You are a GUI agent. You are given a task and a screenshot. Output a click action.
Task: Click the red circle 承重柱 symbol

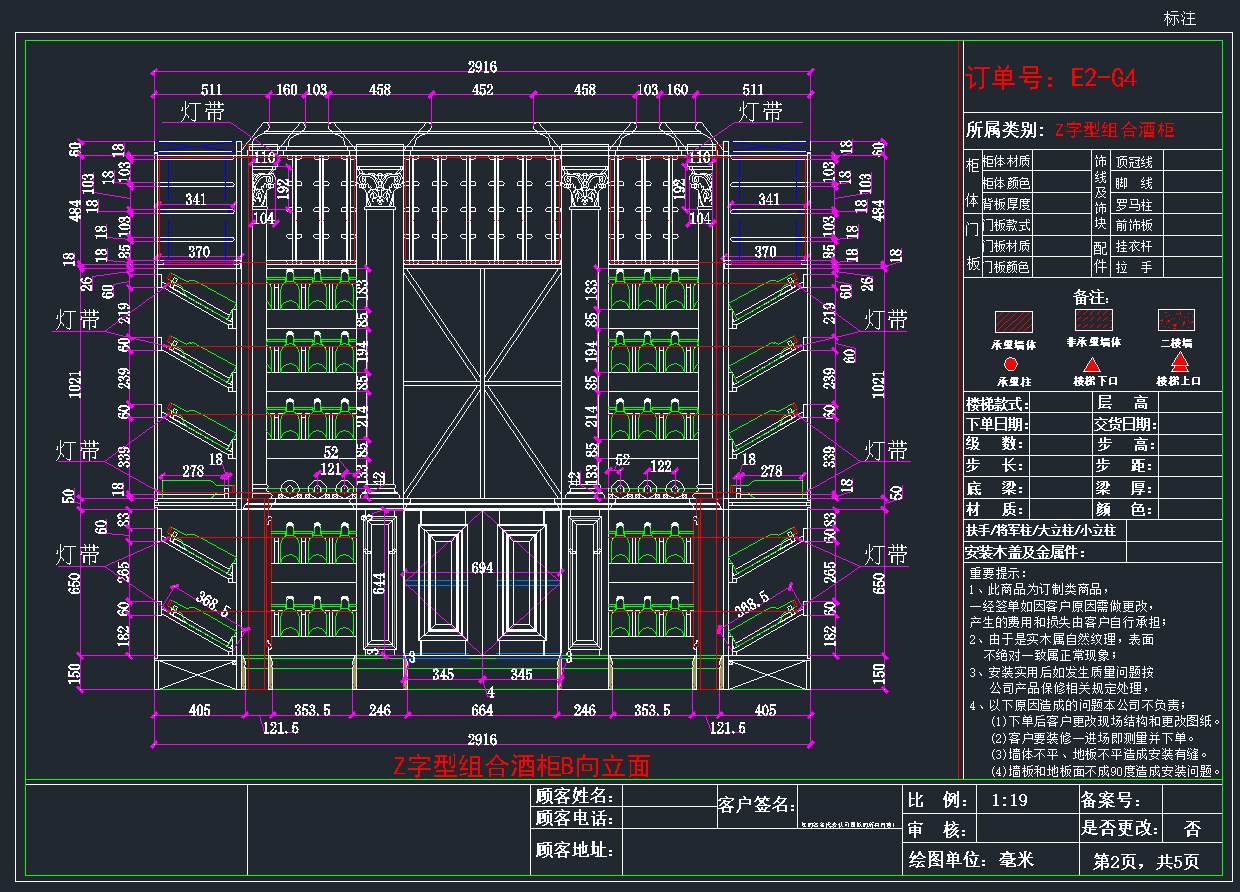(x=1011, y=364)
